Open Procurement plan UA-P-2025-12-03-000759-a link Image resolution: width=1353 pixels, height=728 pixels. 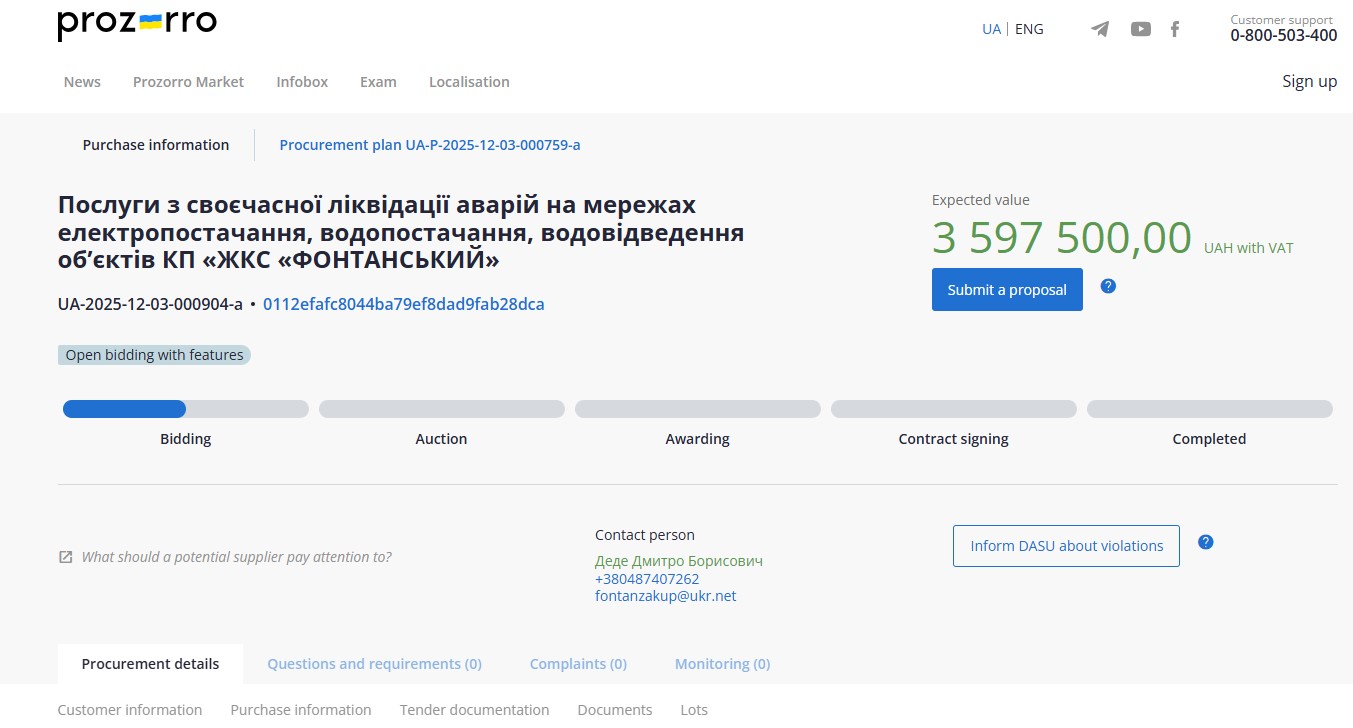tap(430, 145)
